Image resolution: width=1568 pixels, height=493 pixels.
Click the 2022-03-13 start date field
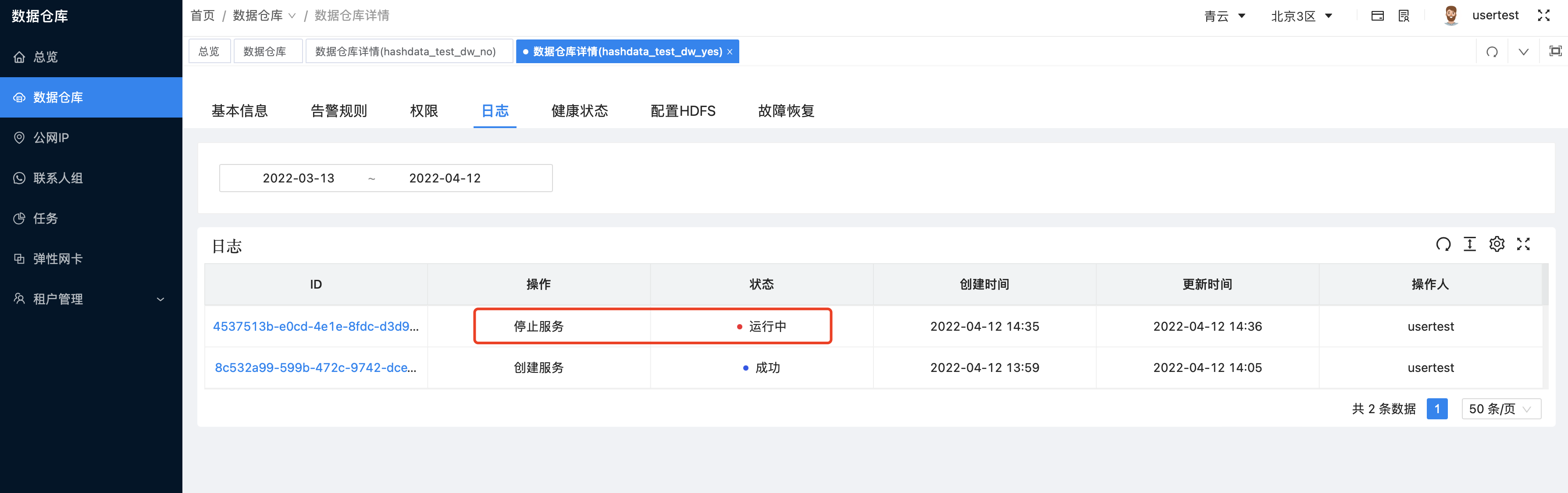tap(299, 178)
